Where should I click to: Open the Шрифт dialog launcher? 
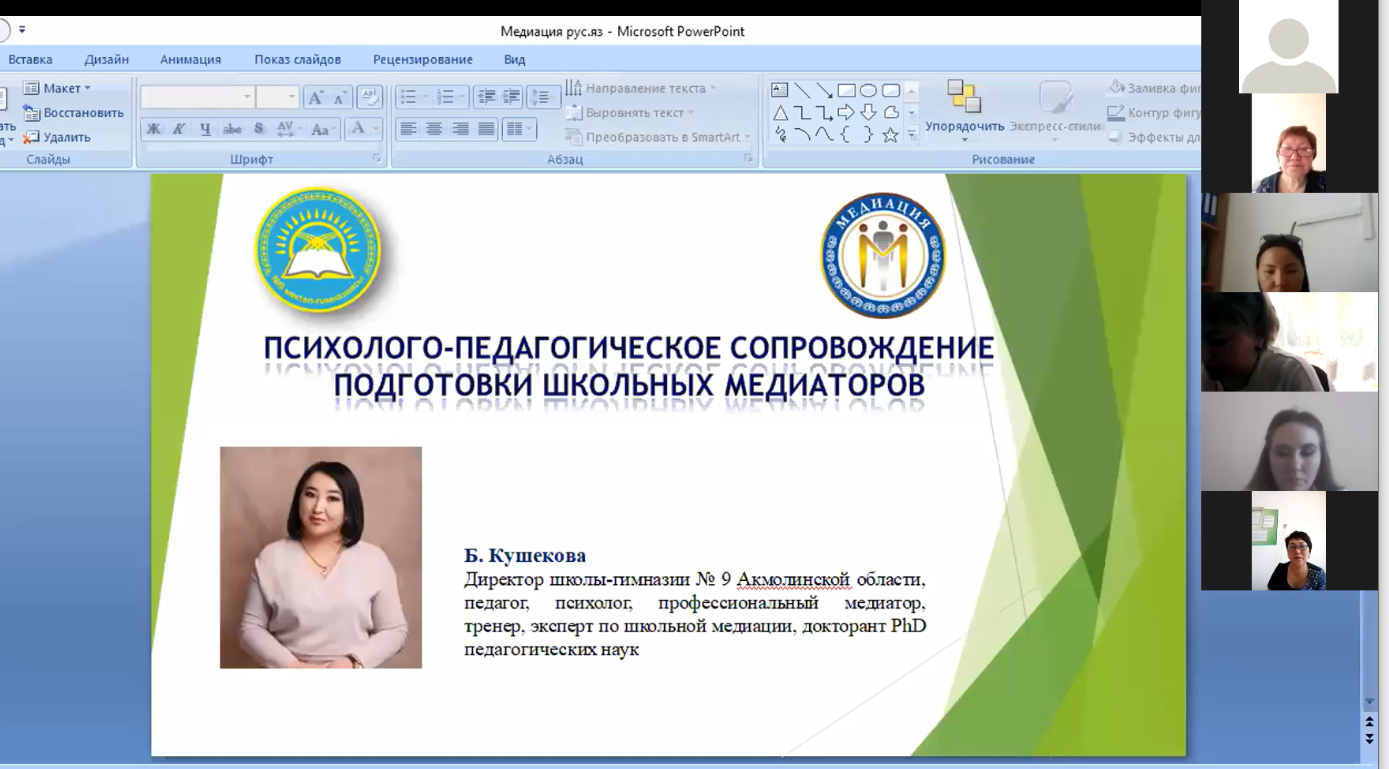click(378, 159)
